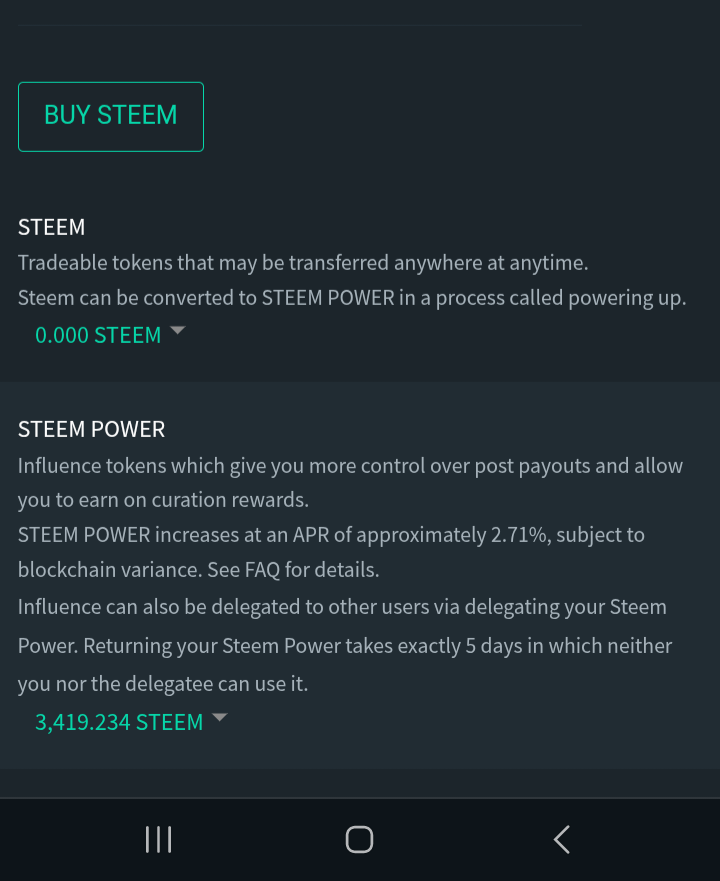Click the 'Influence can also be delegated' line
The image size is (720, 881).
coord(342,607)
